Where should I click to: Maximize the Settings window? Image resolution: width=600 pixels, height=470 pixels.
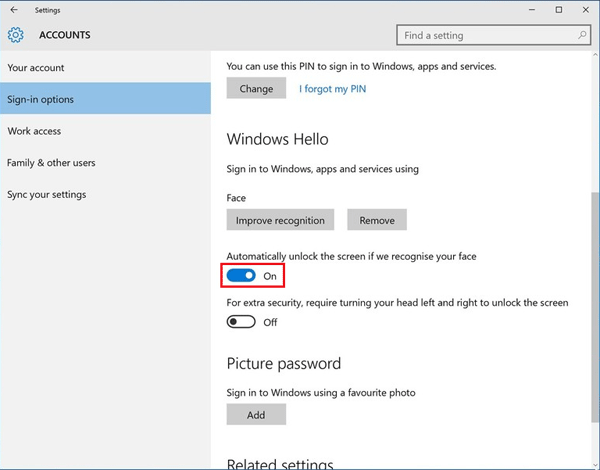559,10
